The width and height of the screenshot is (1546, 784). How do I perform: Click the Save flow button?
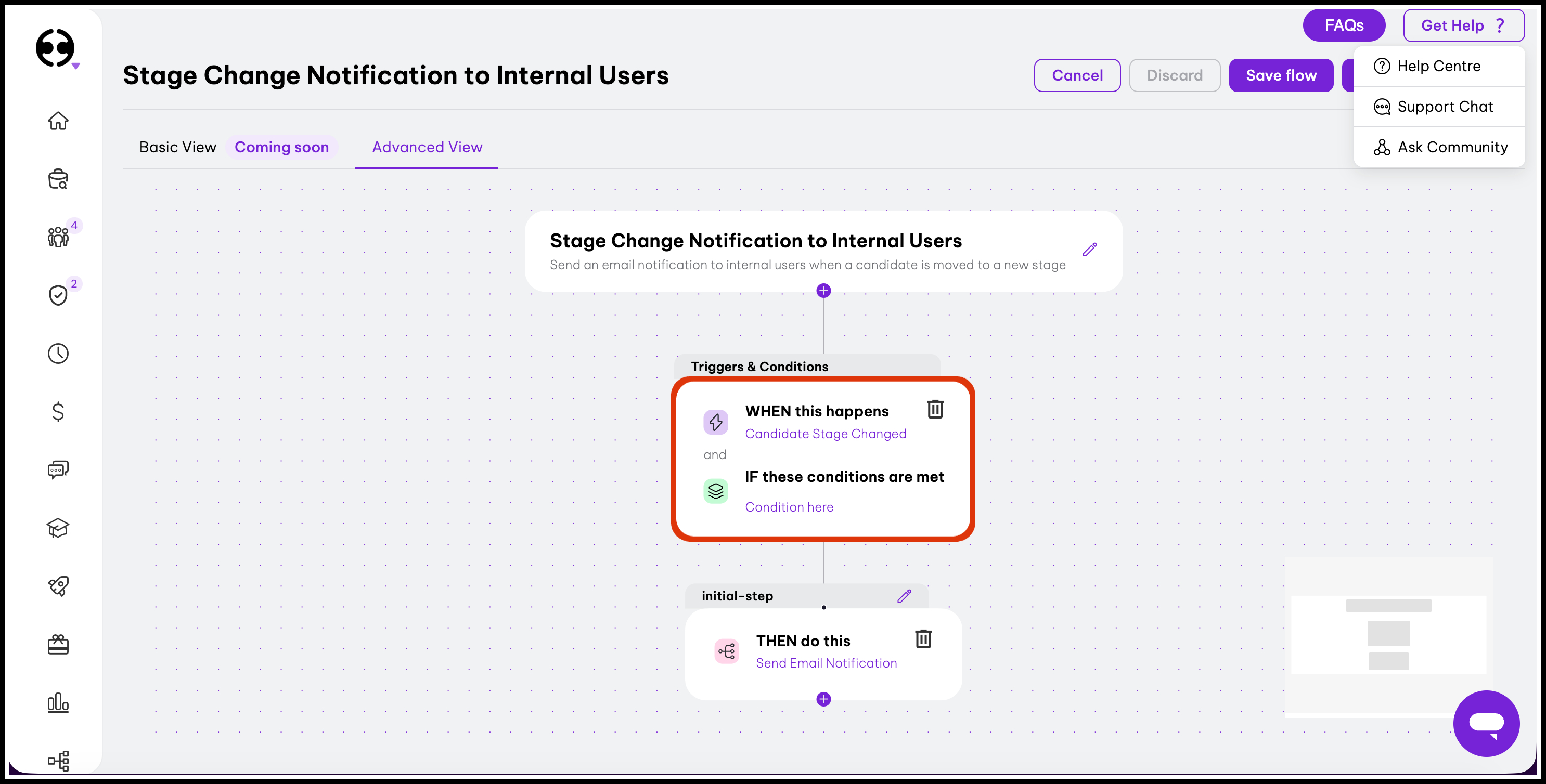pos(1281,75)
